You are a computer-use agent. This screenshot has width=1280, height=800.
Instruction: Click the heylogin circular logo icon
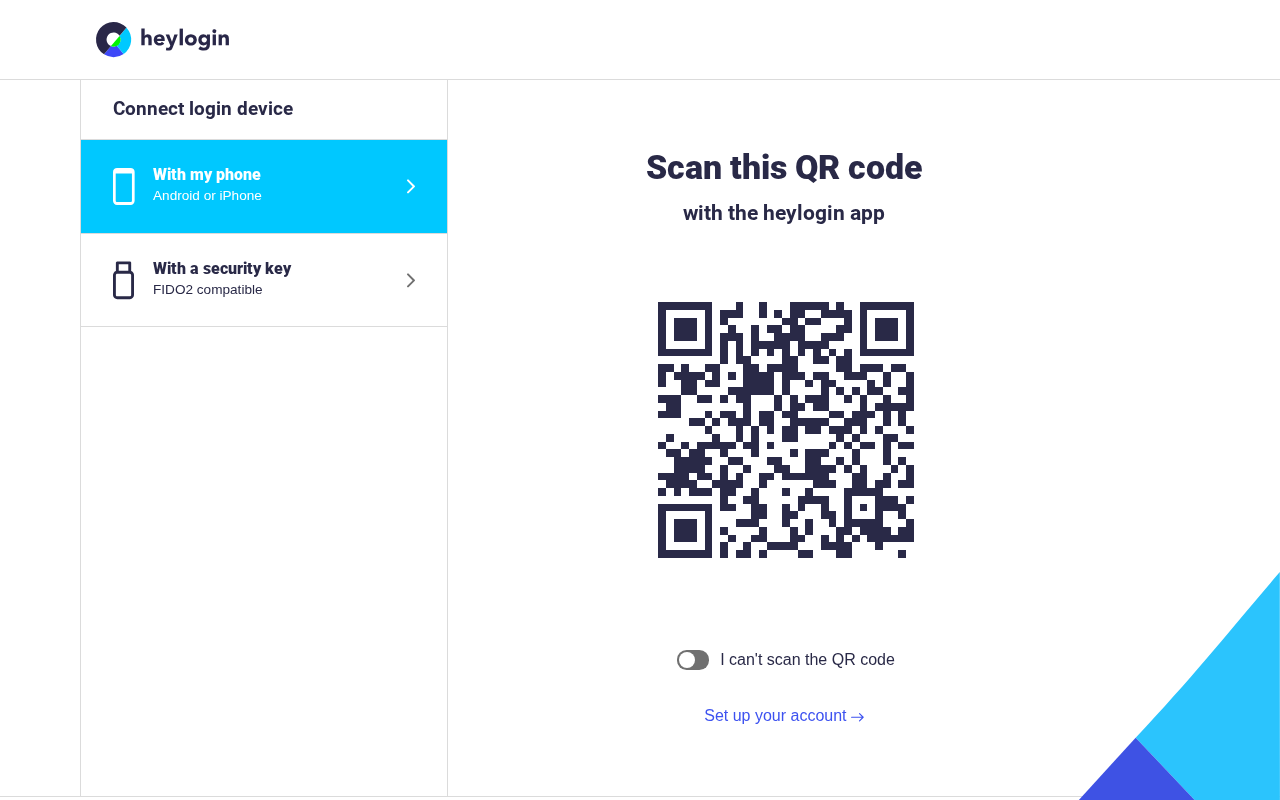pyautogui.click(x=113, y=39)
